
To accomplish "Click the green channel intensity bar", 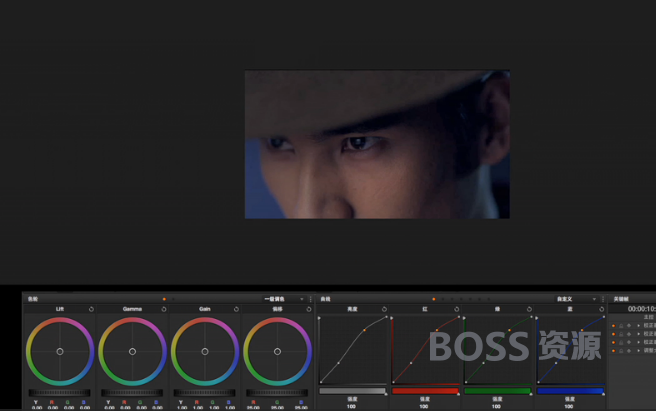I will [497, 391].
